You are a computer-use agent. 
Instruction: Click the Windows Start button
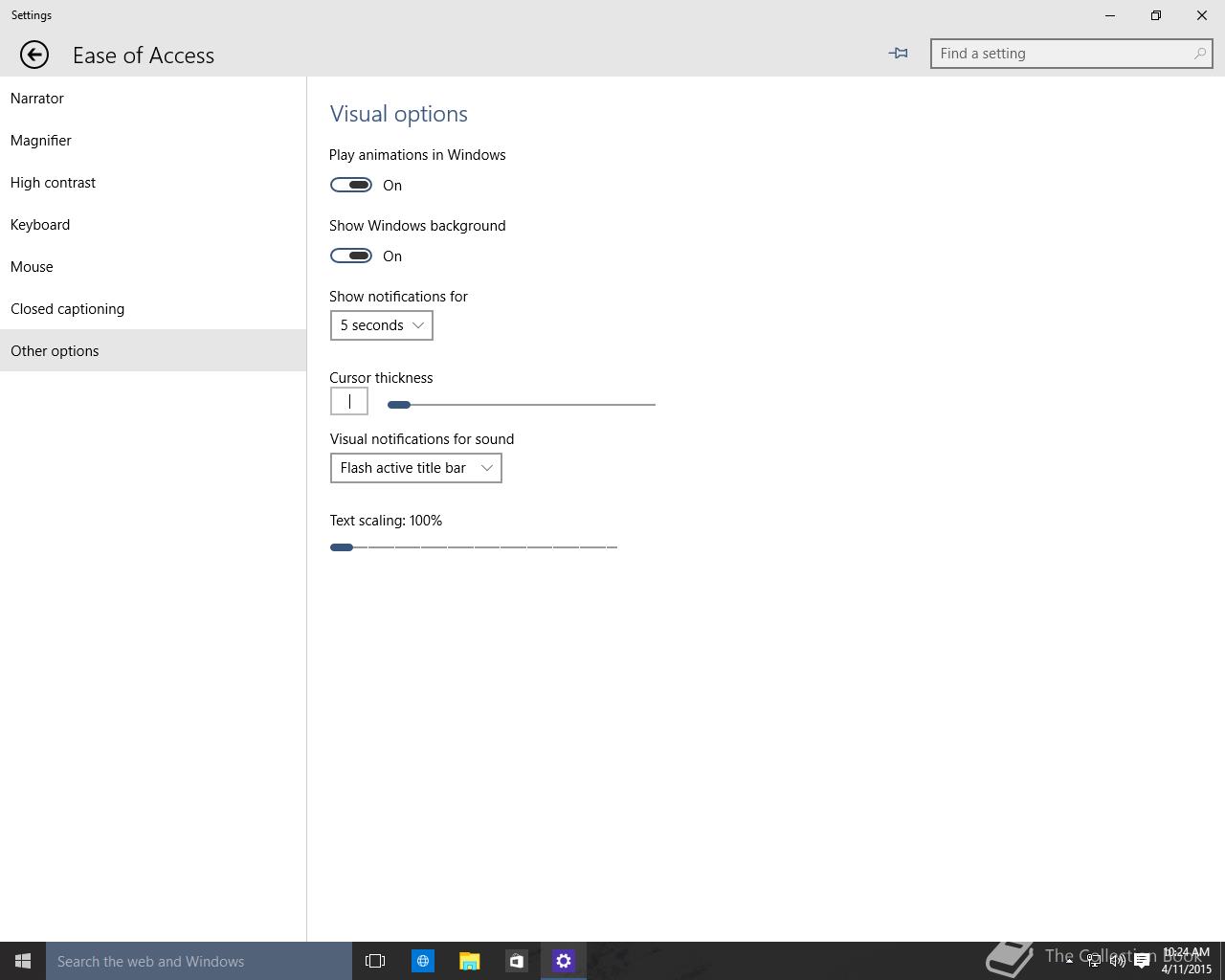pos(23,961)
